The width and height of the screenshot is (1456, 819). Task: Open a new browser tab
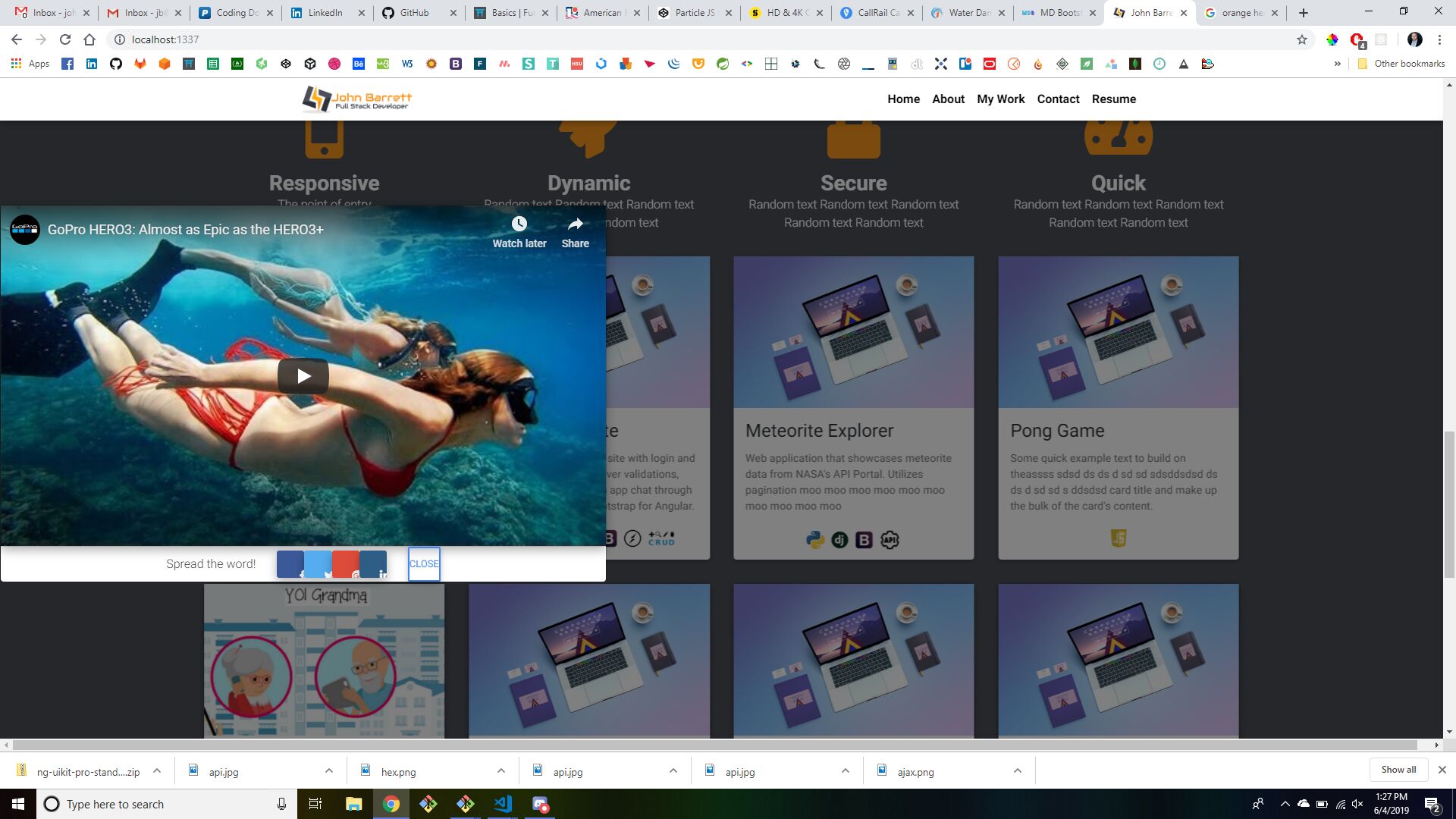point(1304,13)
